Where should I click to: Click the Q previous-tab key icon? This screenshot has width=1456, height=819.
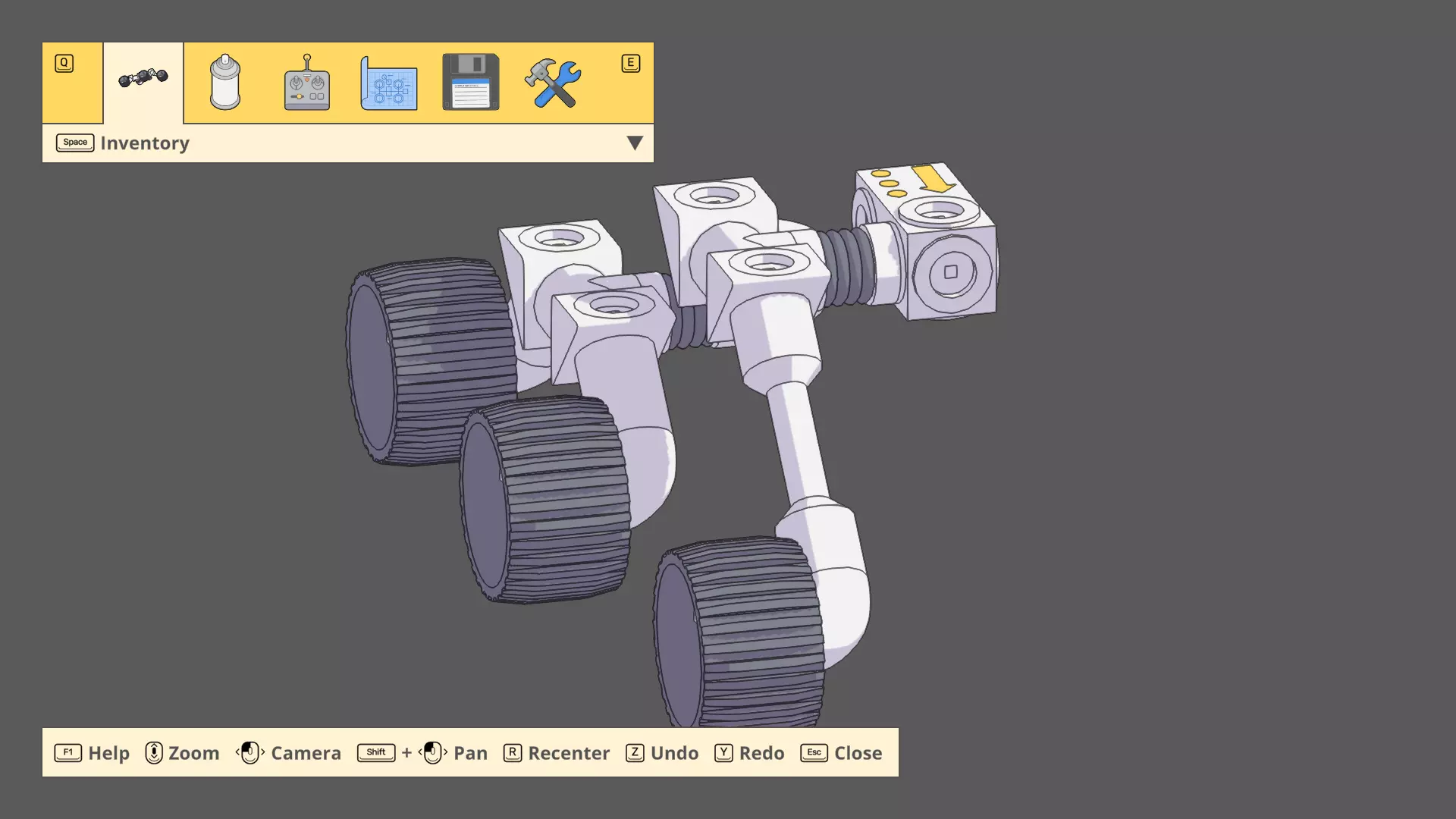click(x=64, y=63)
